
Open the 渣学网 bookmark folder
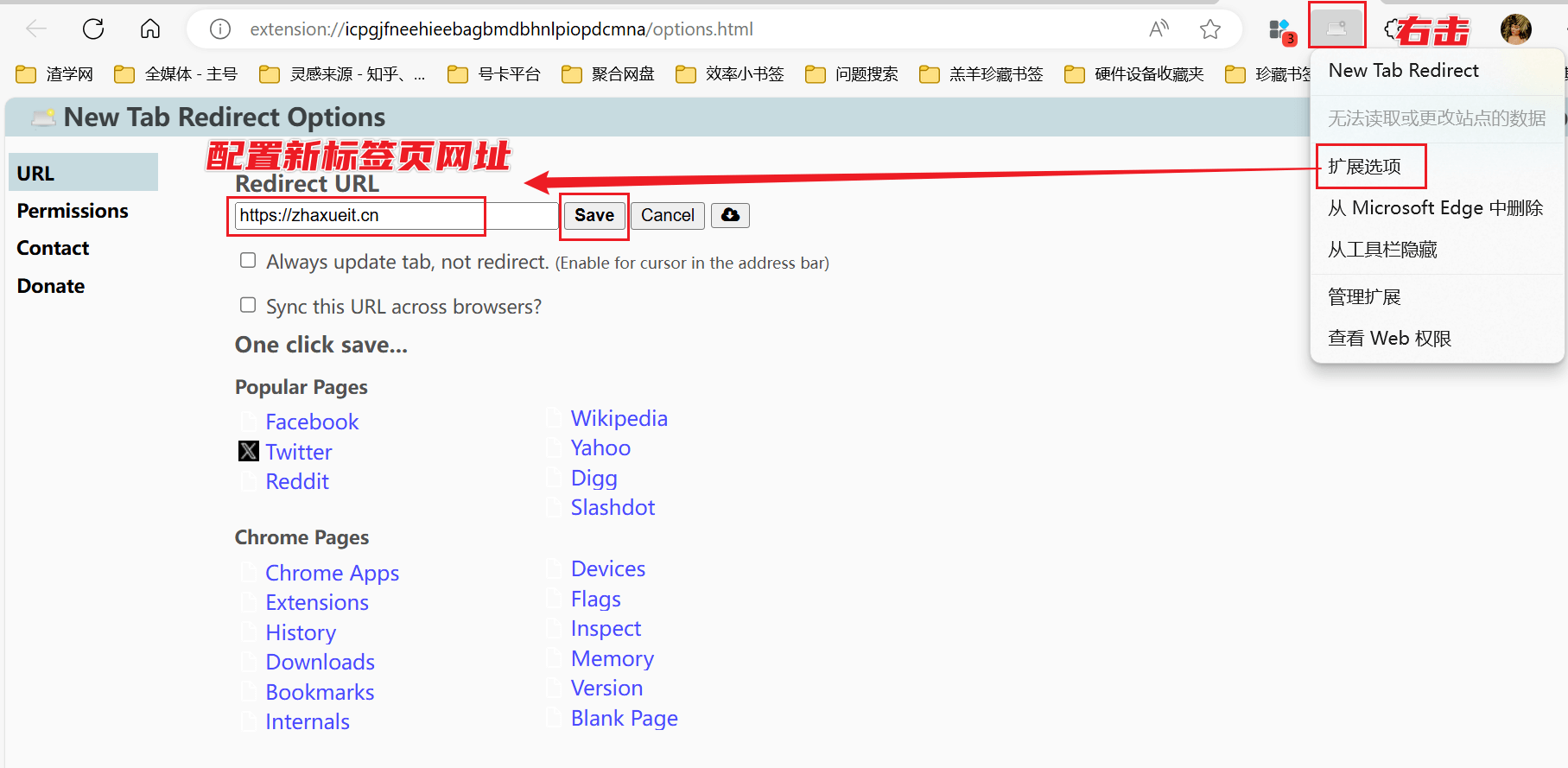[x=54, y=74]
